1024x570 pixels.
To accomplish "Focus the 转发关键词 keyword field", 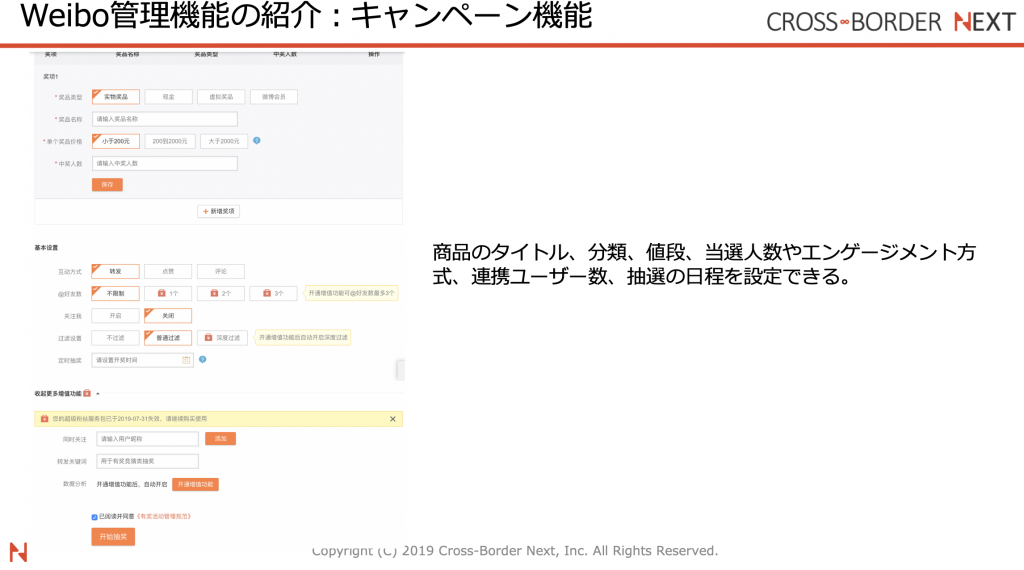I will coord(148,461).
